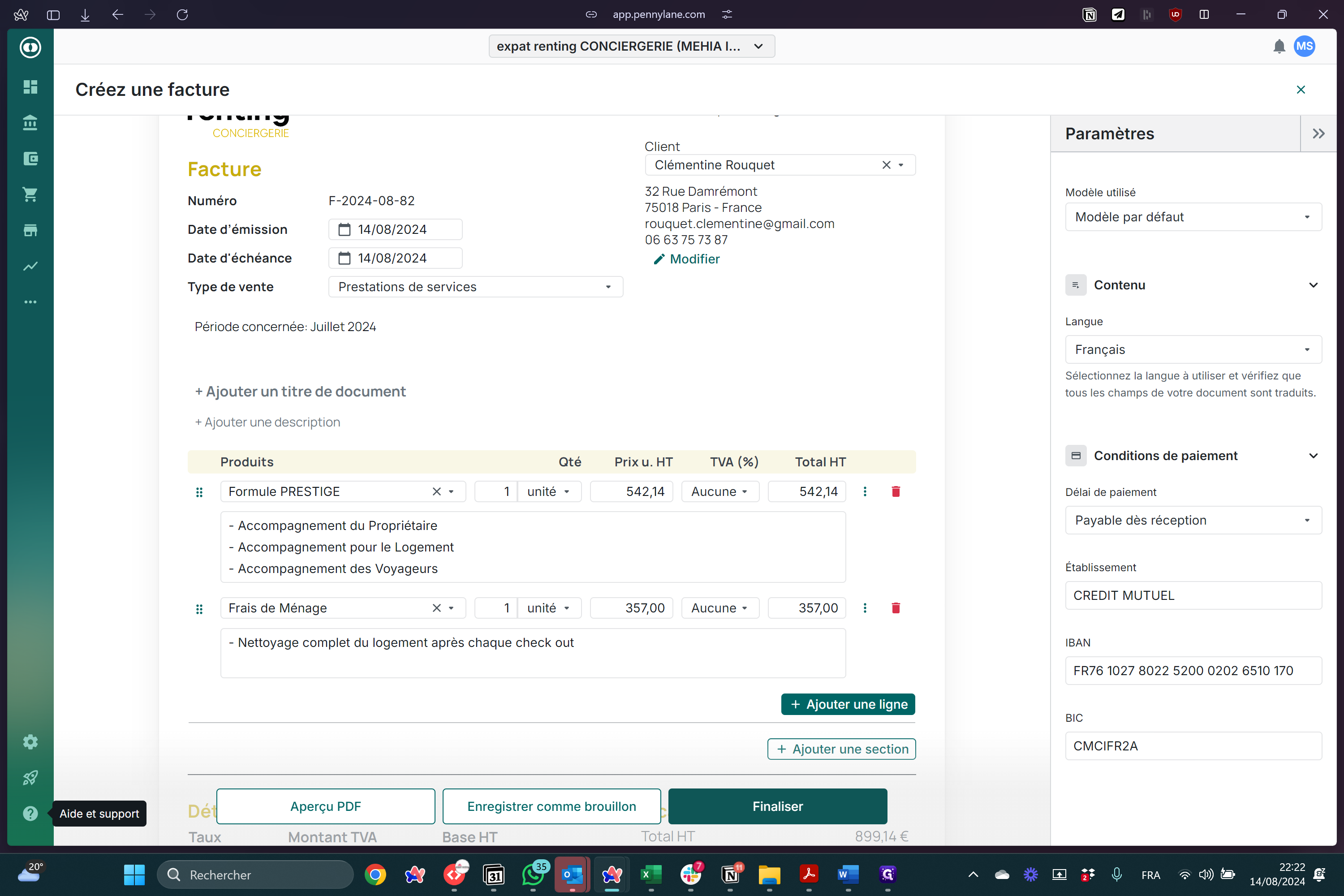Open the shopping cart icon in sidebar

tap(30, 194)
